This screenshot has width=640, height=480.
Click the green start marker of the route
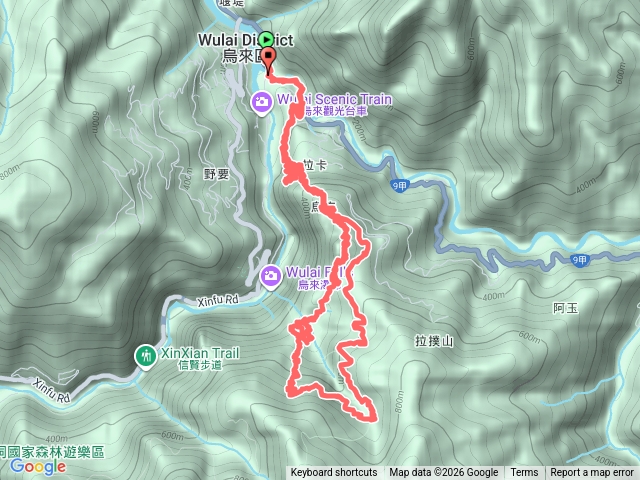tap(266, 40)
